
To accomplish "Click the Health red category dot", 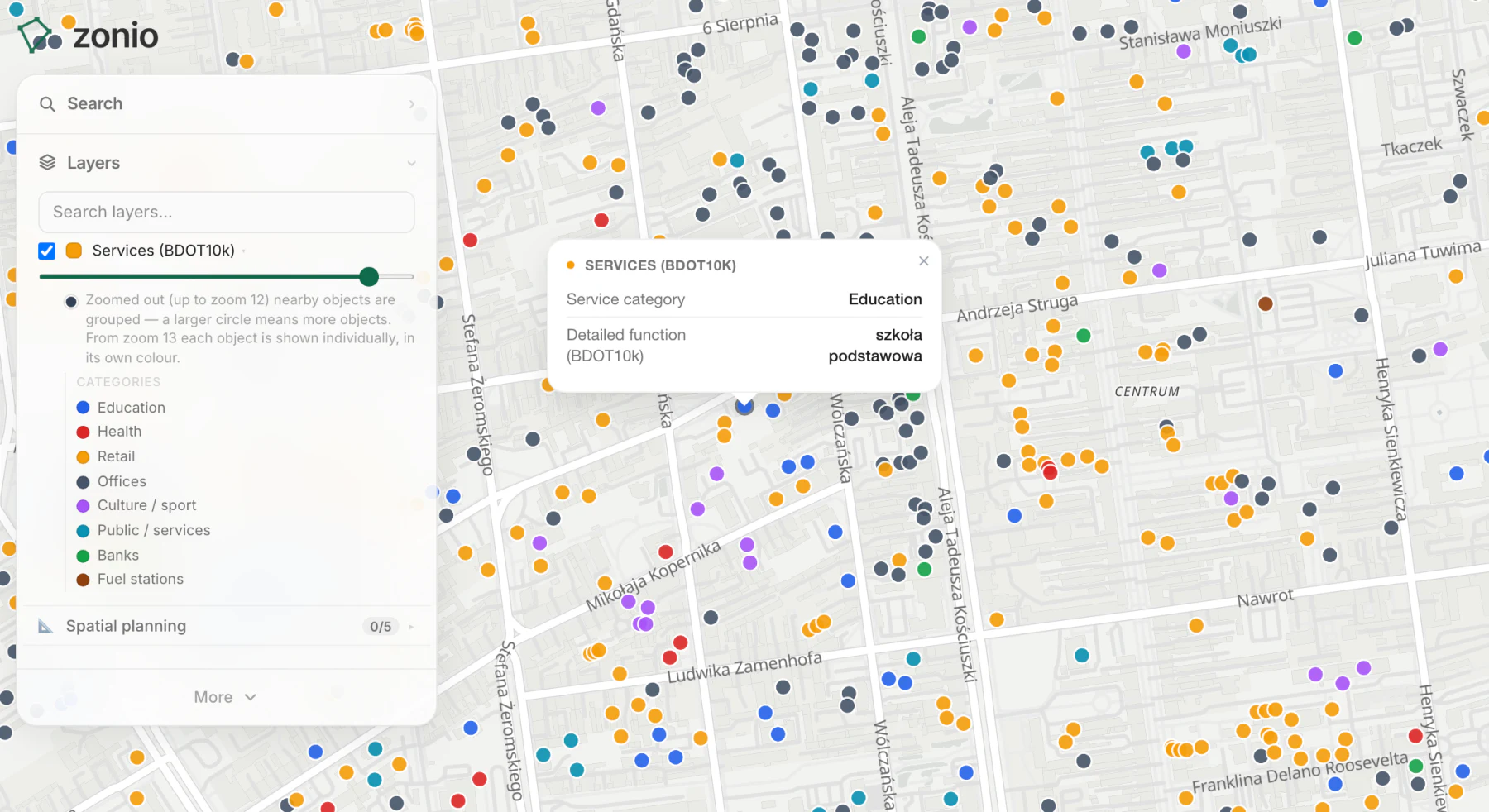I will pos(83,432).
